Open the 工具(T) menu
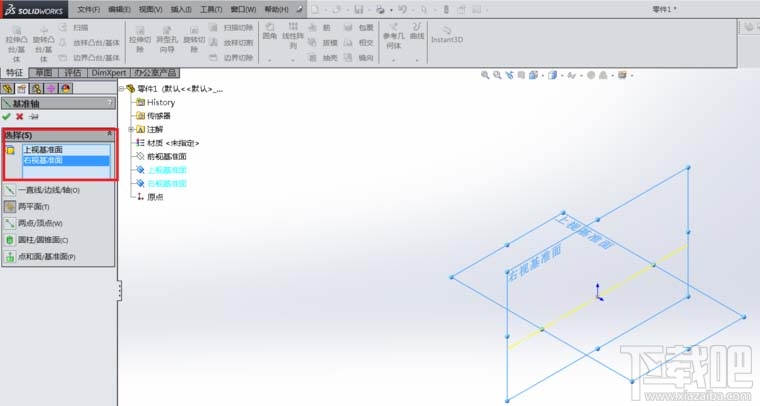The height and width of the screenshot is (406, 760). [x=211, y=9]
